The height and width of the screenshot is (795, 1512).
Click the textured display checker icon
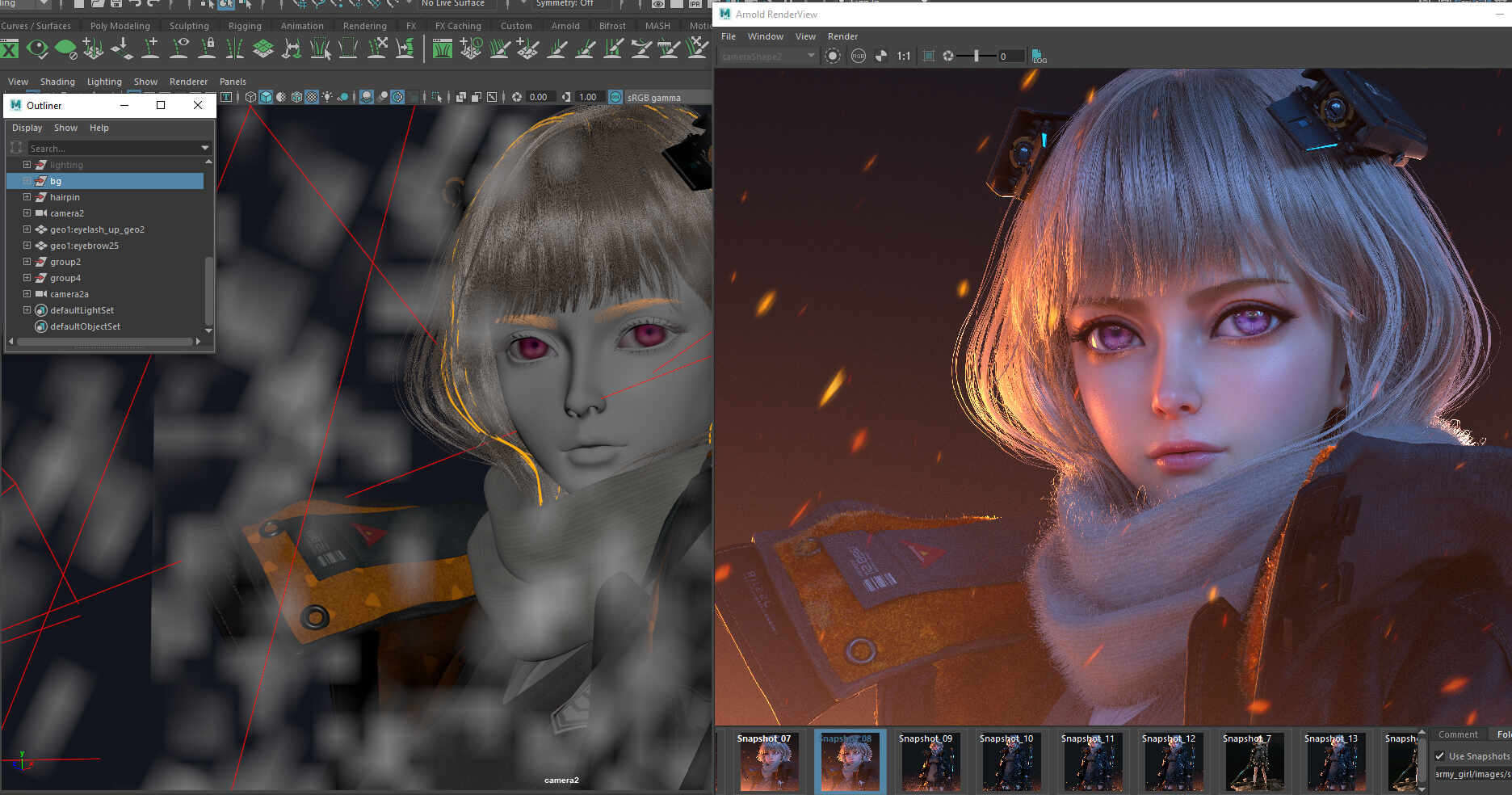[x=312, y=97]
